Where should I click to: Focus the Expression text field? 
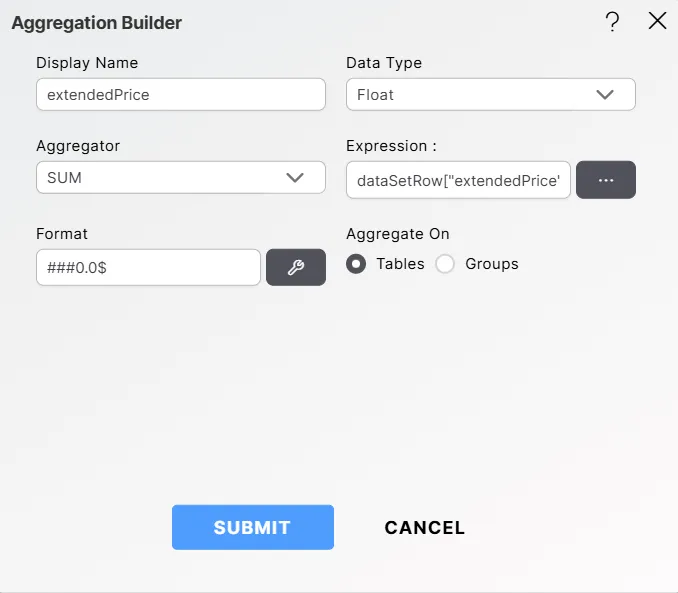click(x=458, y=180)
